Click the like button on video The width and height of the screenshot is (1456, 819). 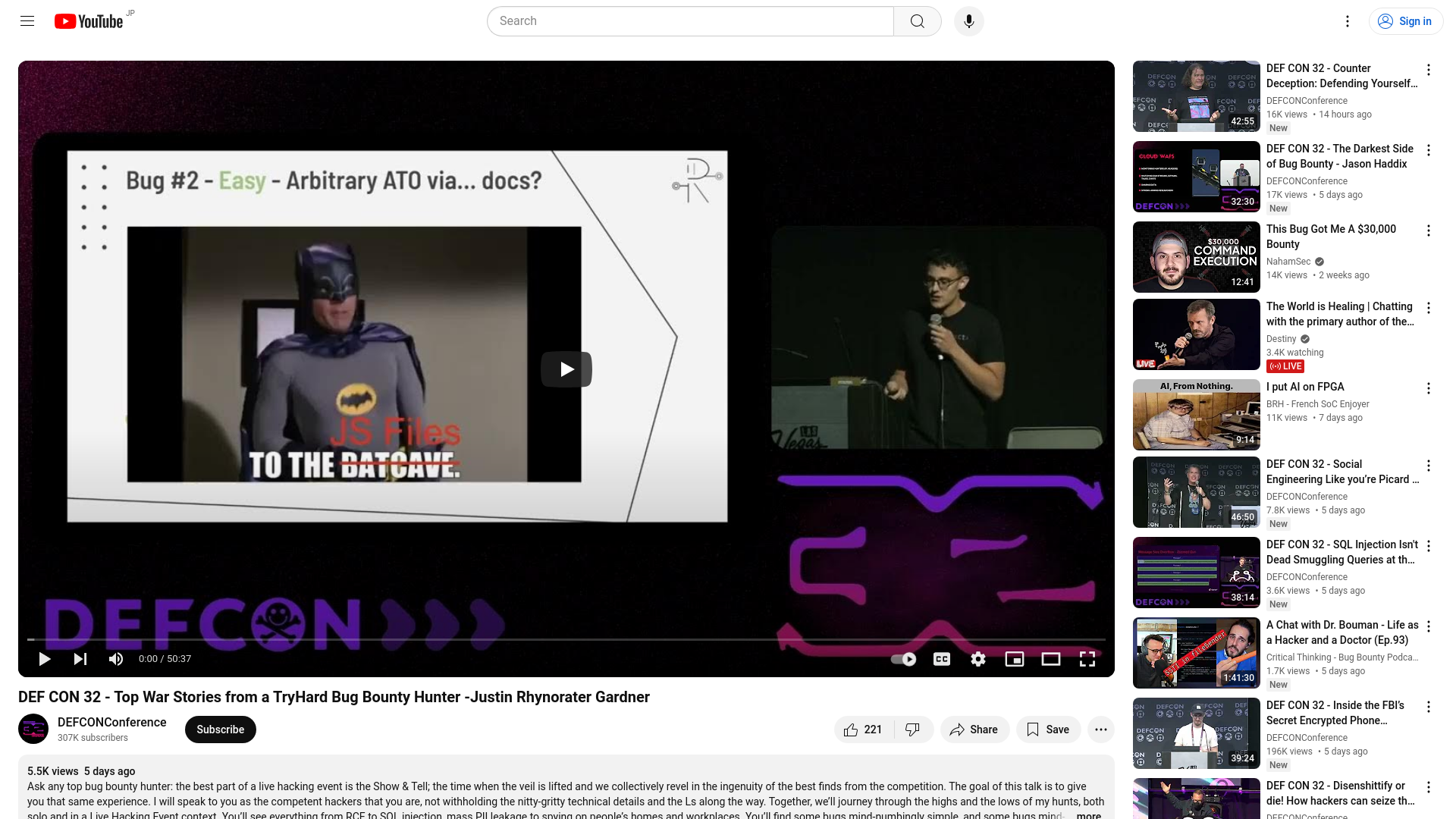coord(849,729)
